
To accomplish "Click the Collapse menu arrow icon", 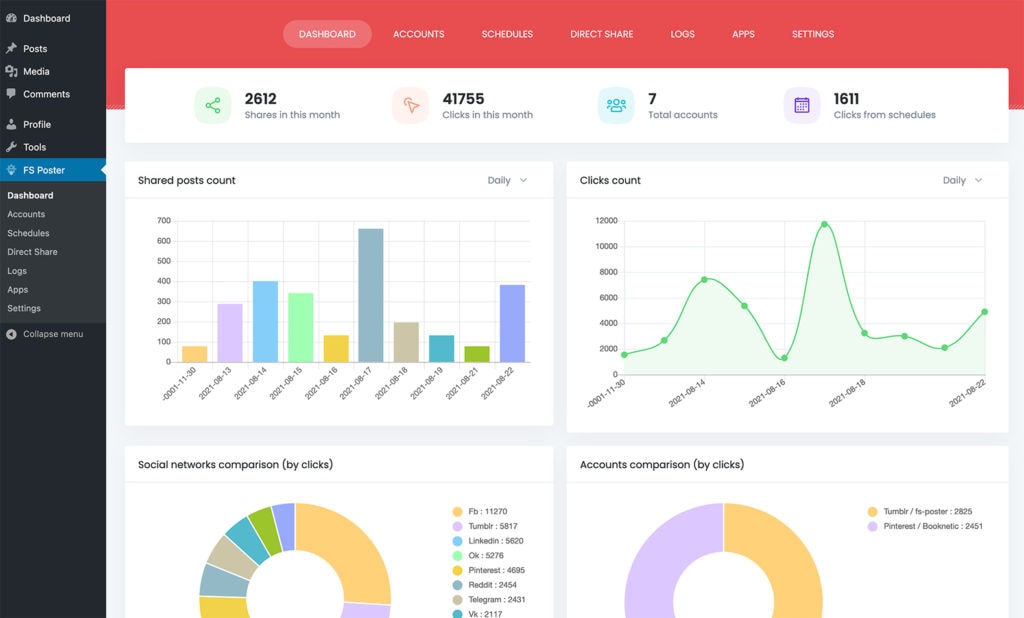I will click(11, 334).
